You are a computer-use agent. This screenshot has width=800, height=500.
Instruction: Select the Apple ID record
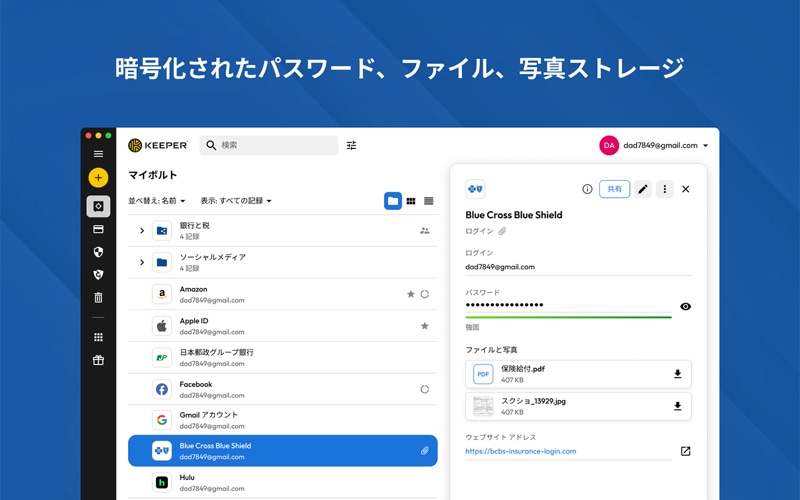point(283,326)
